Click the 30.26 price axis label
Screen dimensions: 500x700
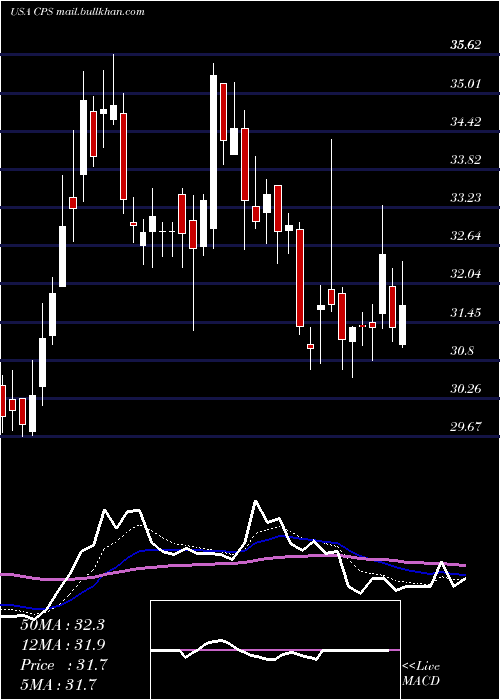click(466, 389)
